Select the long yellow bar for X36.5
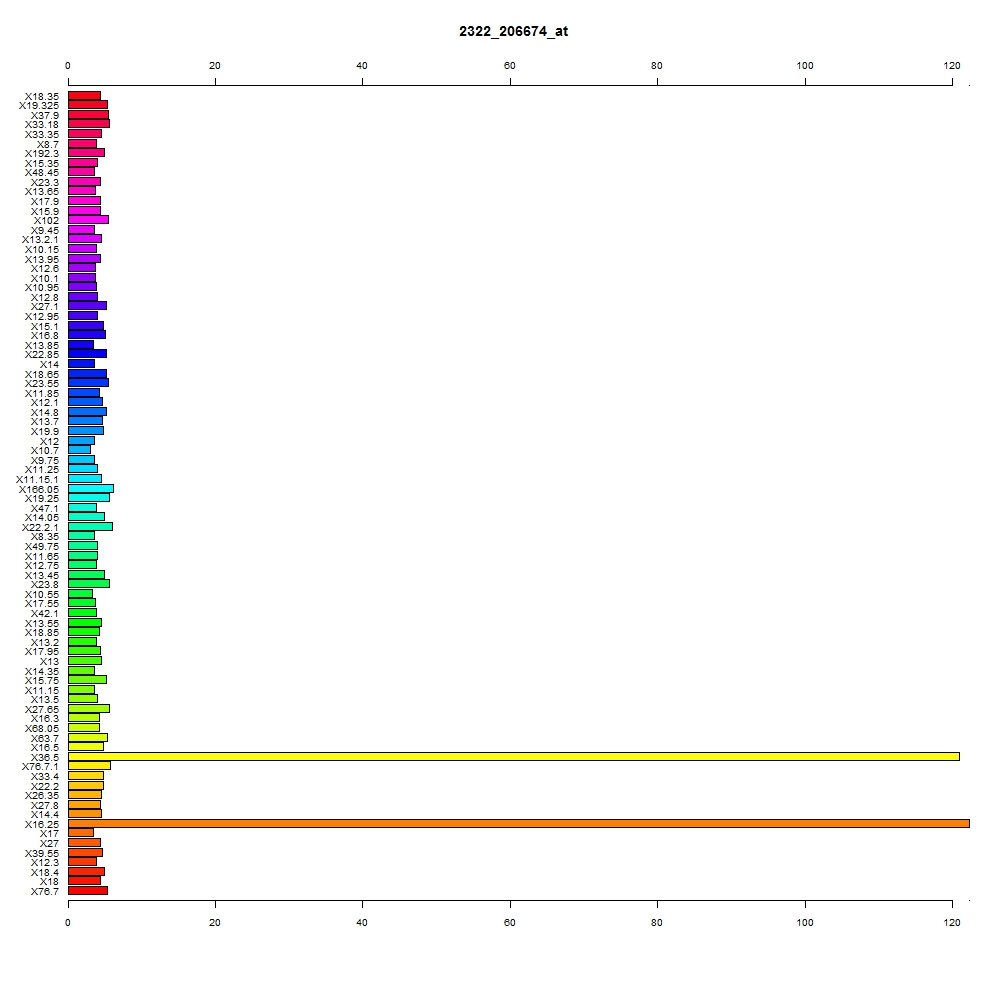The height and width of the screenshot is (1000, 1000). point(514,756)
